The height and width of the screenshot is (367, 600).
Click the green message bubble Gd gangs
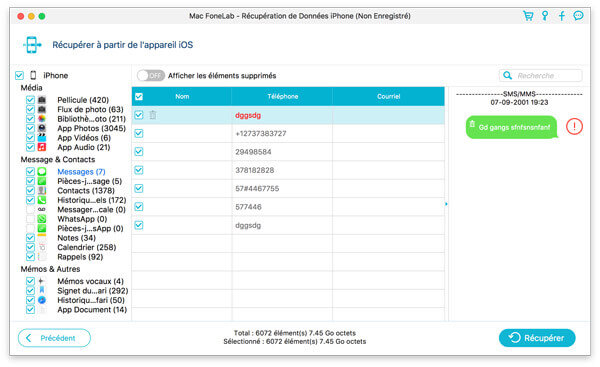pyautogui.click(x=511, y=127)
